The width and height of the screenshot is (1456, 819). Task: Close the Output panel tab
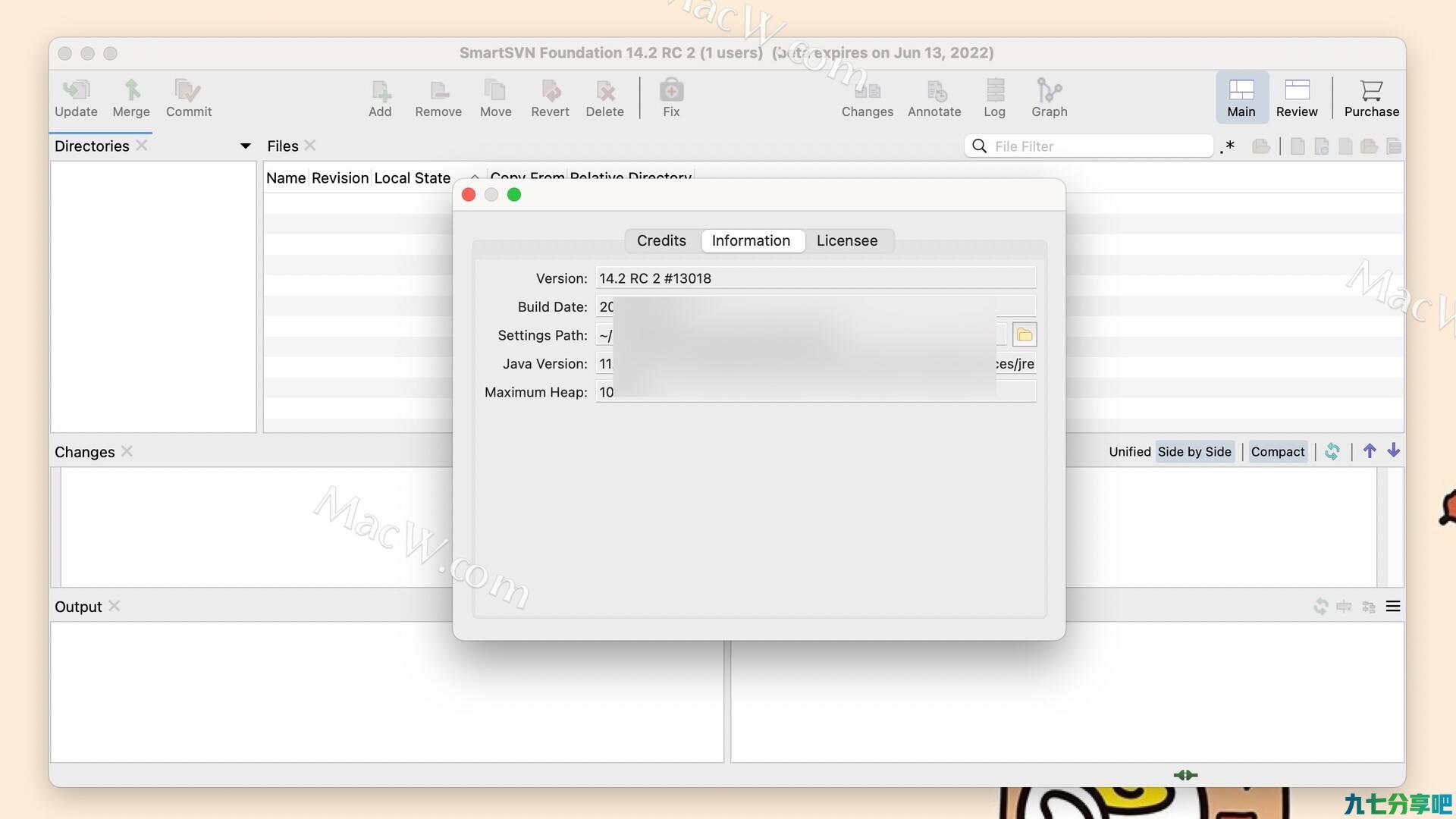(115, 605)
